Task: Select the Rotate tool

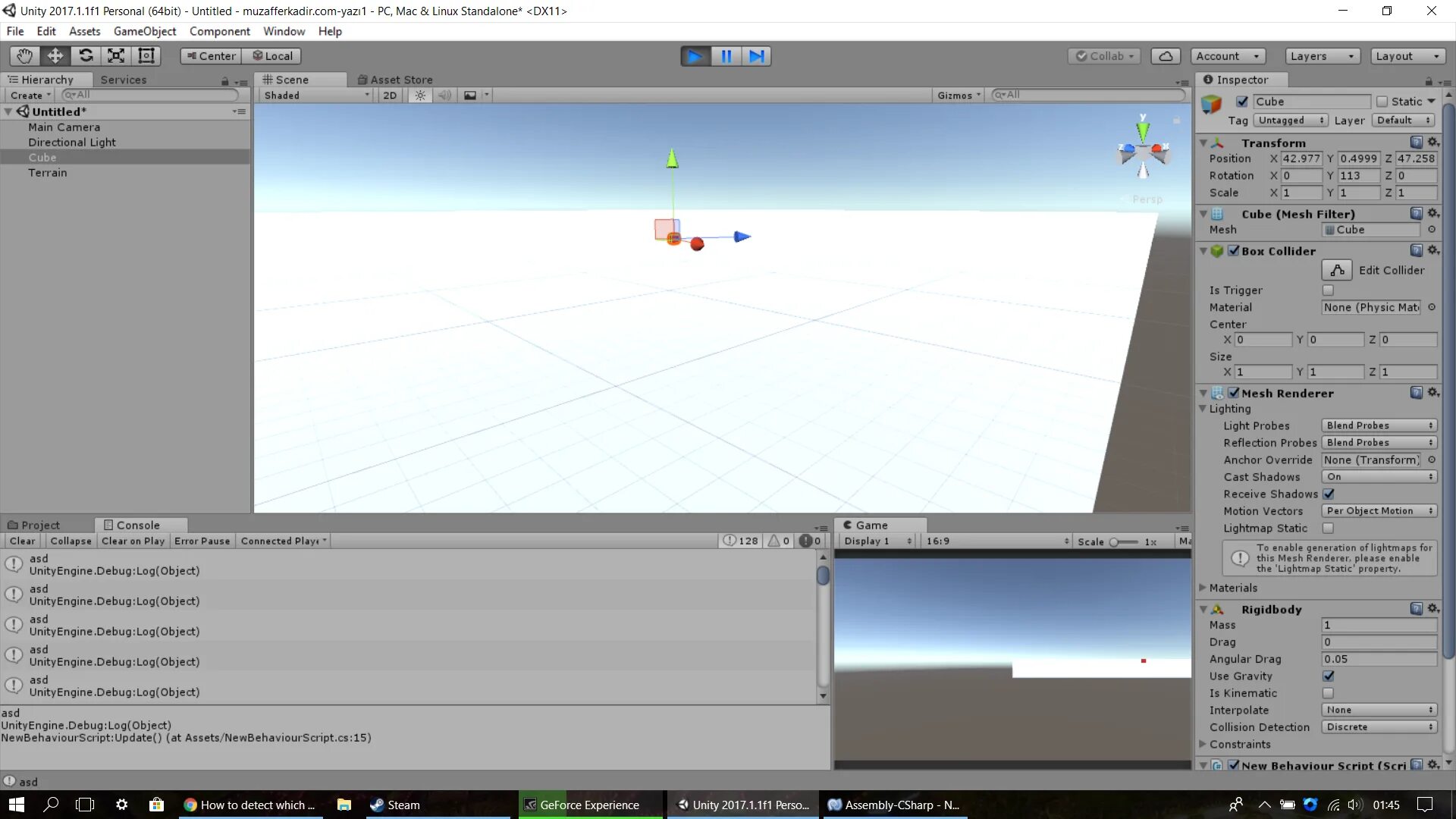Action: (86, 56)
